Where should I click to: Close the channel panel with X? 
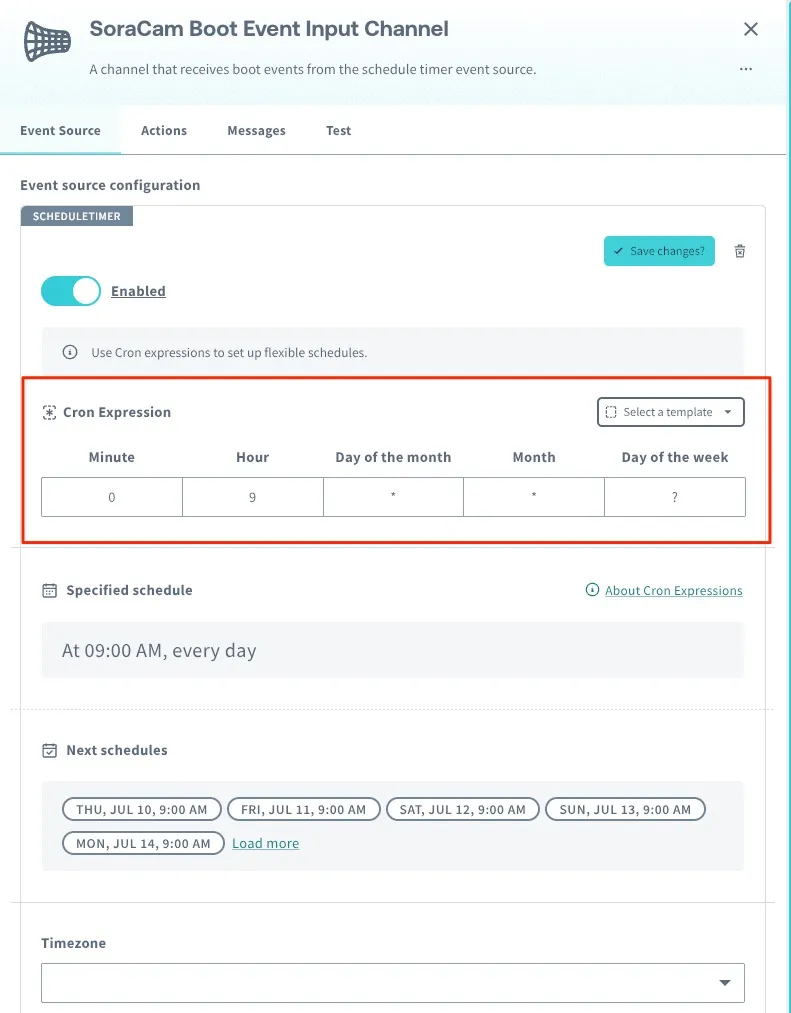coord(751,29)
